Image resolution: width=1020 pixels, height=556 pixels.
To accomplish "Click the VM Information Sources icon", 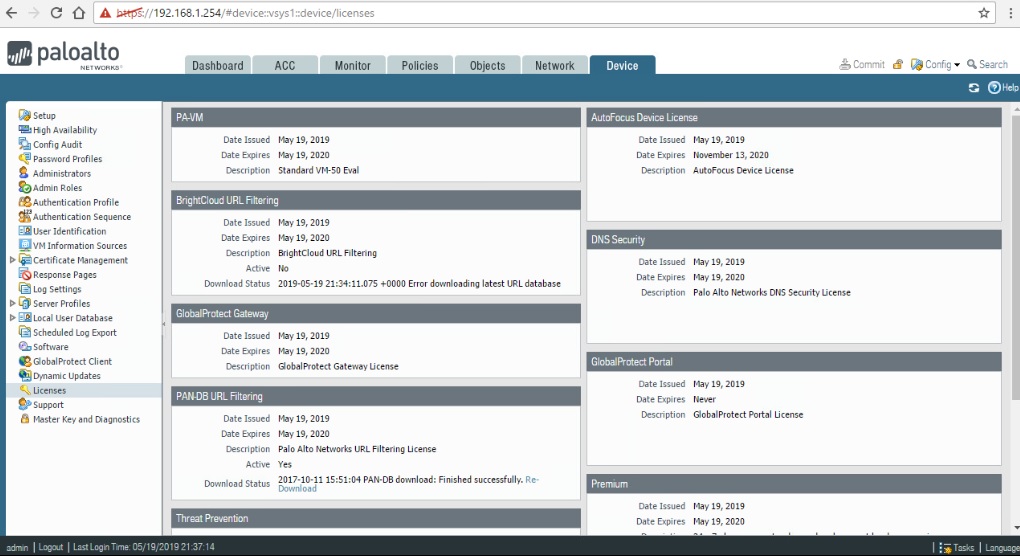I will [x=25, y=245].
